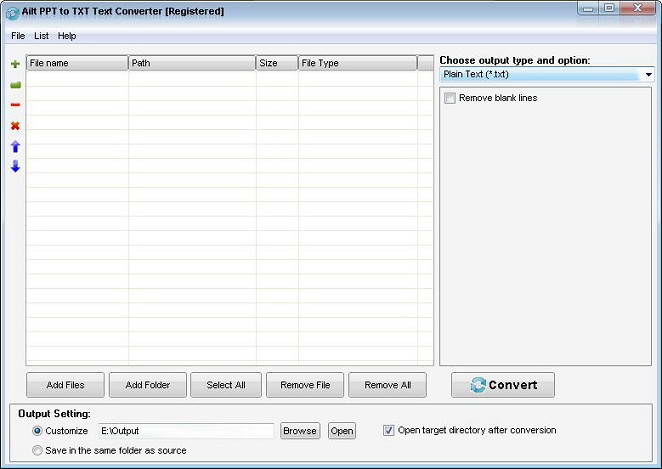The width and height of the screenshot is (662, 469).
Task: Open the List menu
Action: click(x=41, y=36)
